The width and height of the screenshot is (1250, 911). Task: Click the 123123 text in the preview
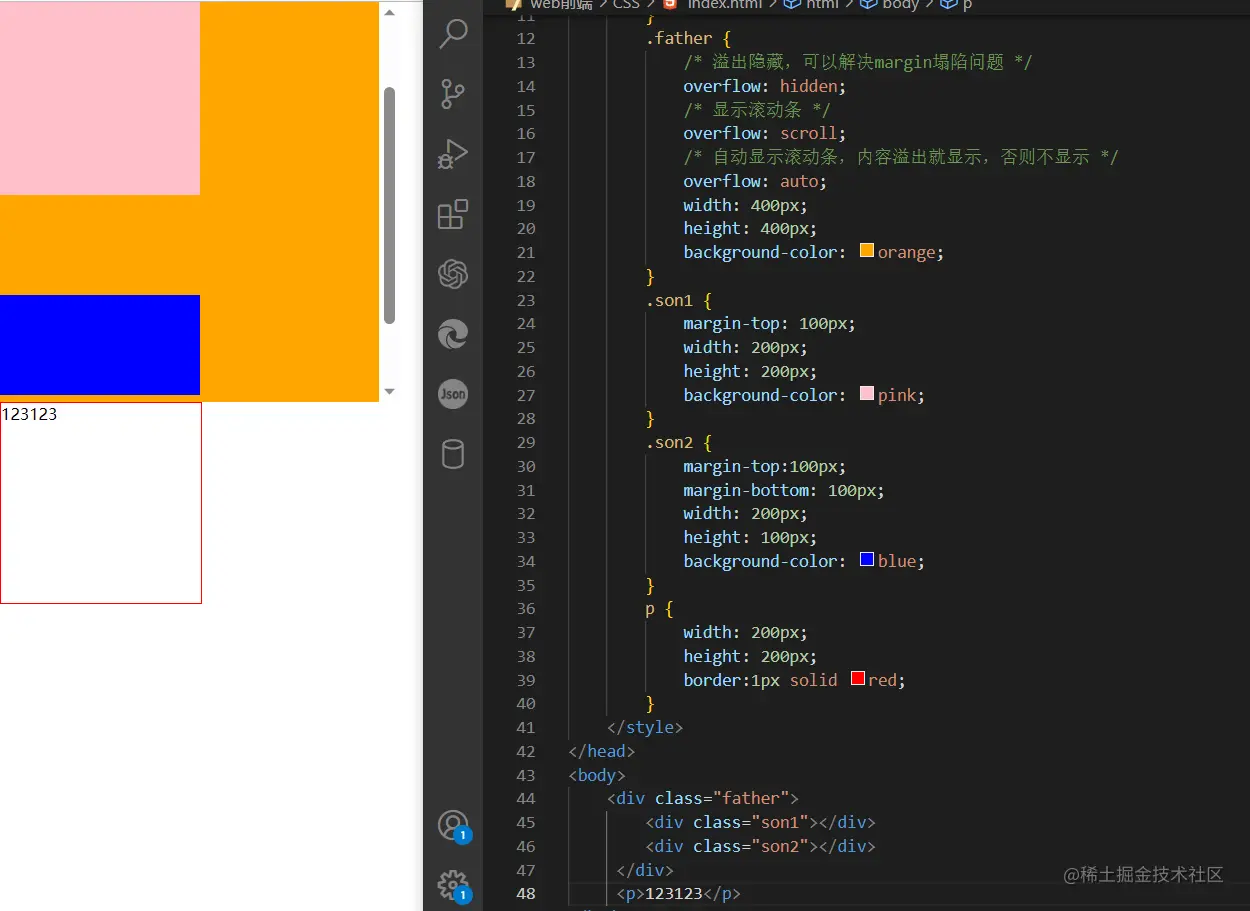30,414
